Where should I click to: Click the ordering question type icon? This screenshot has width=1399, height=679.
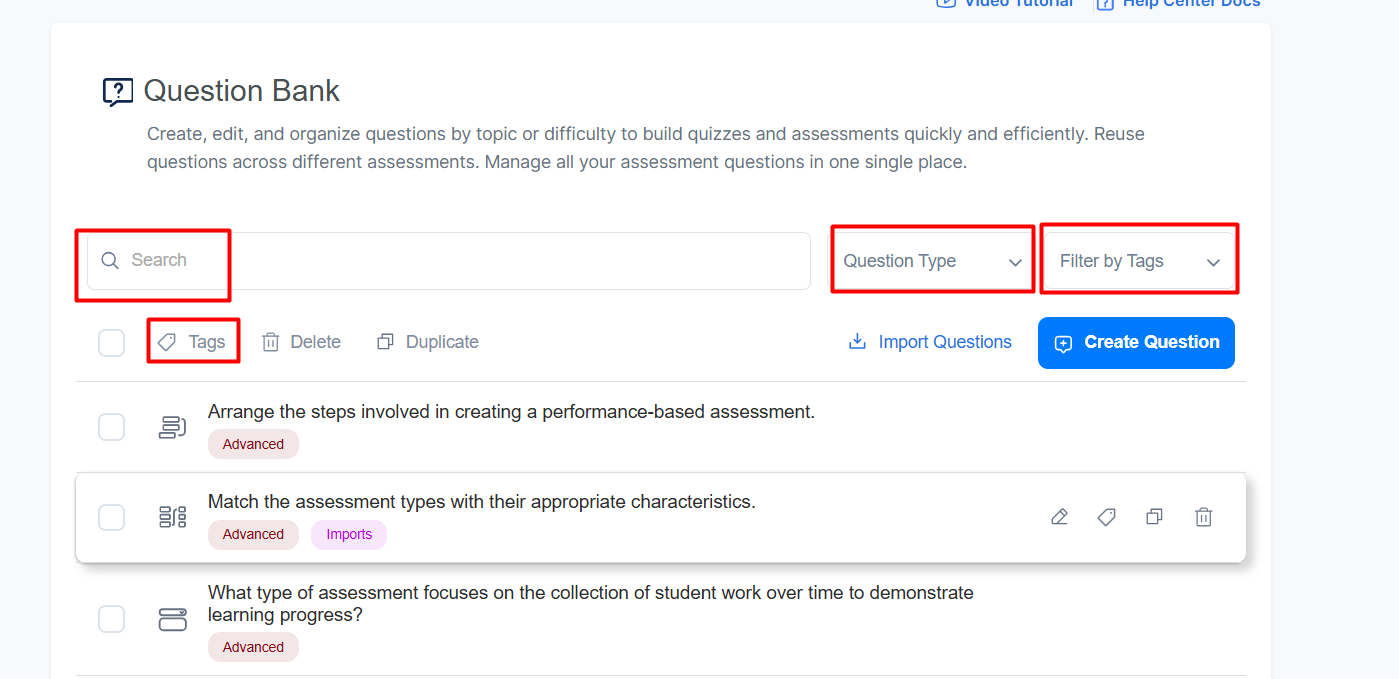172,427
